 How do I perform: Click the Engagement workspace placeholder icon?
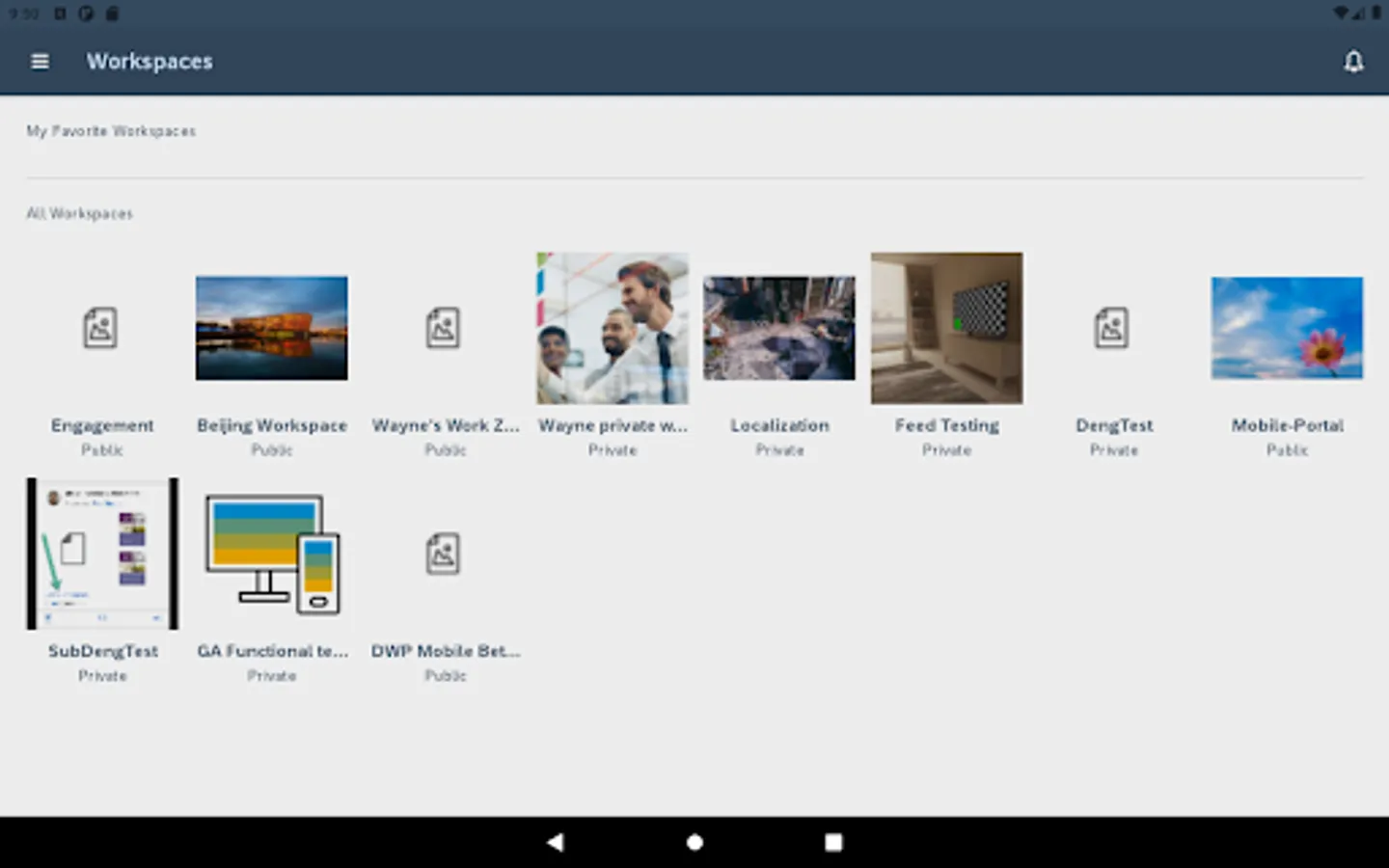pos(101,328)
